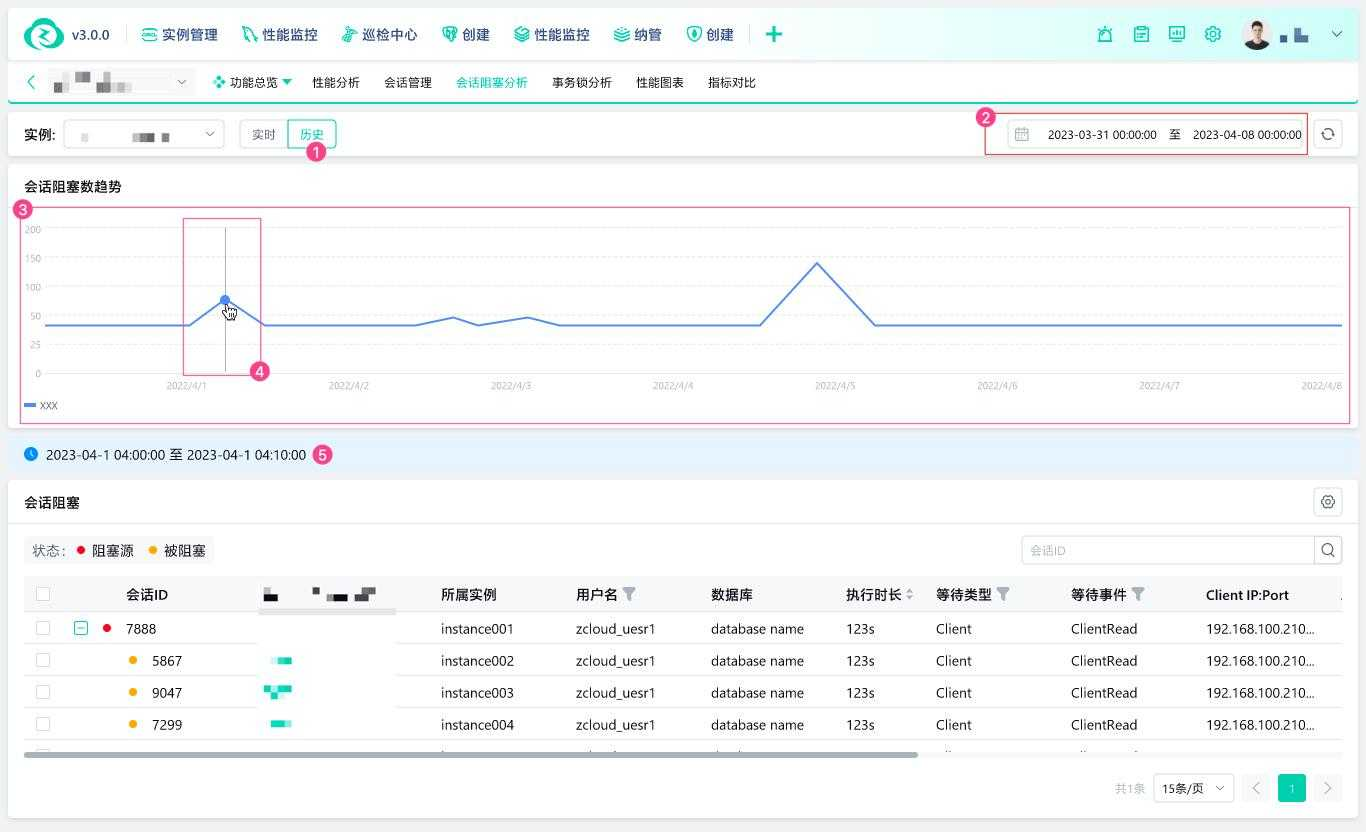
Task: Click session ID 9047
Action: pyautogui.click(x=167, y=693)
